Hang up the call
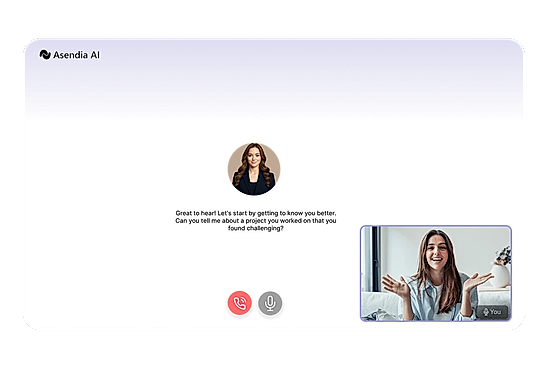Viewport: 548px width, 368px height. click(x=239, y=303)
